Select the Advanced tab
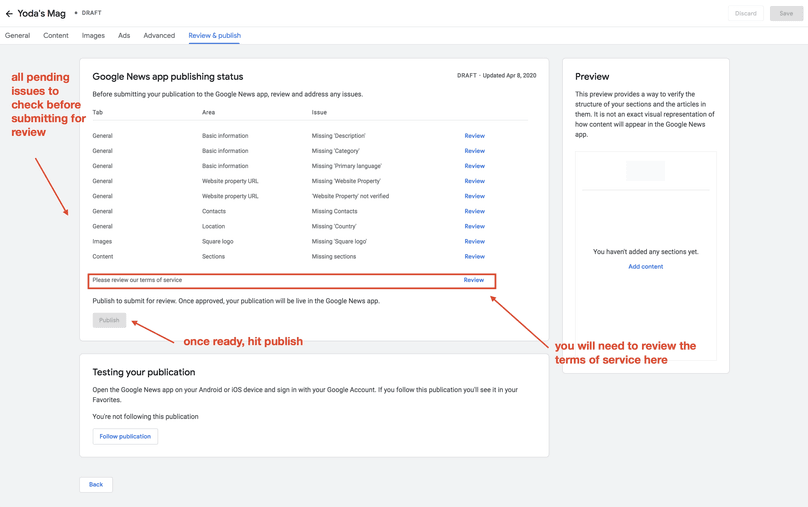The height and width of the screenshot is (507, 808). pos(159,36)
